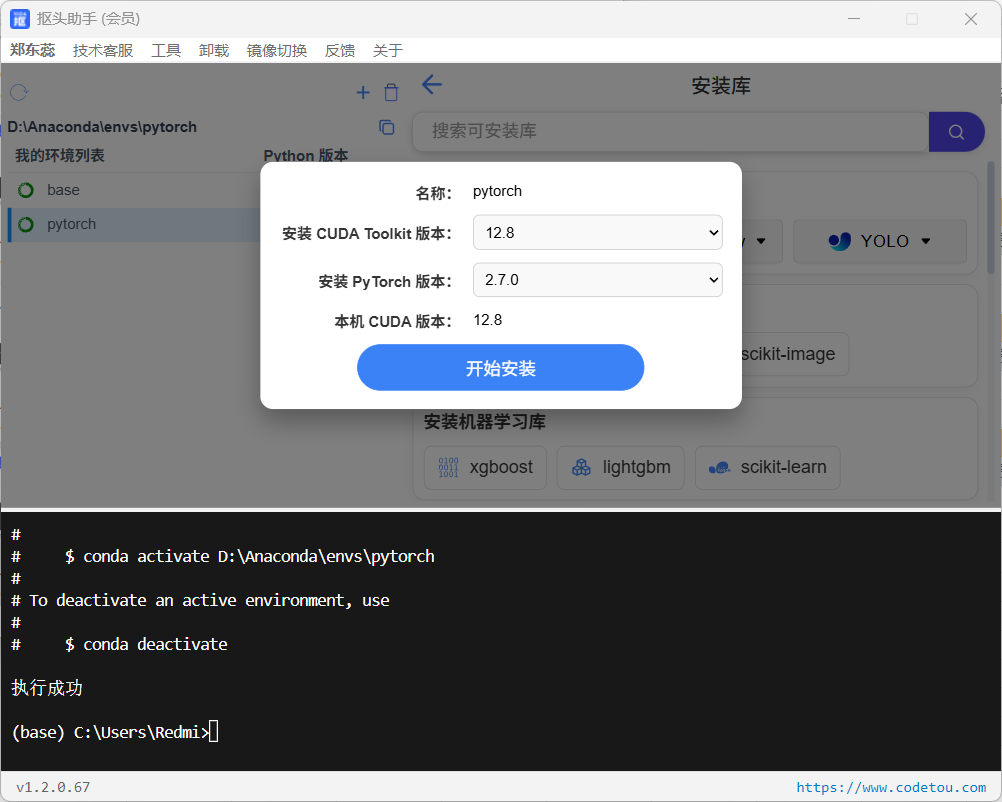
Task: Open the 反馈 menu
Action: pyautogui.click(x=340, y=50)
